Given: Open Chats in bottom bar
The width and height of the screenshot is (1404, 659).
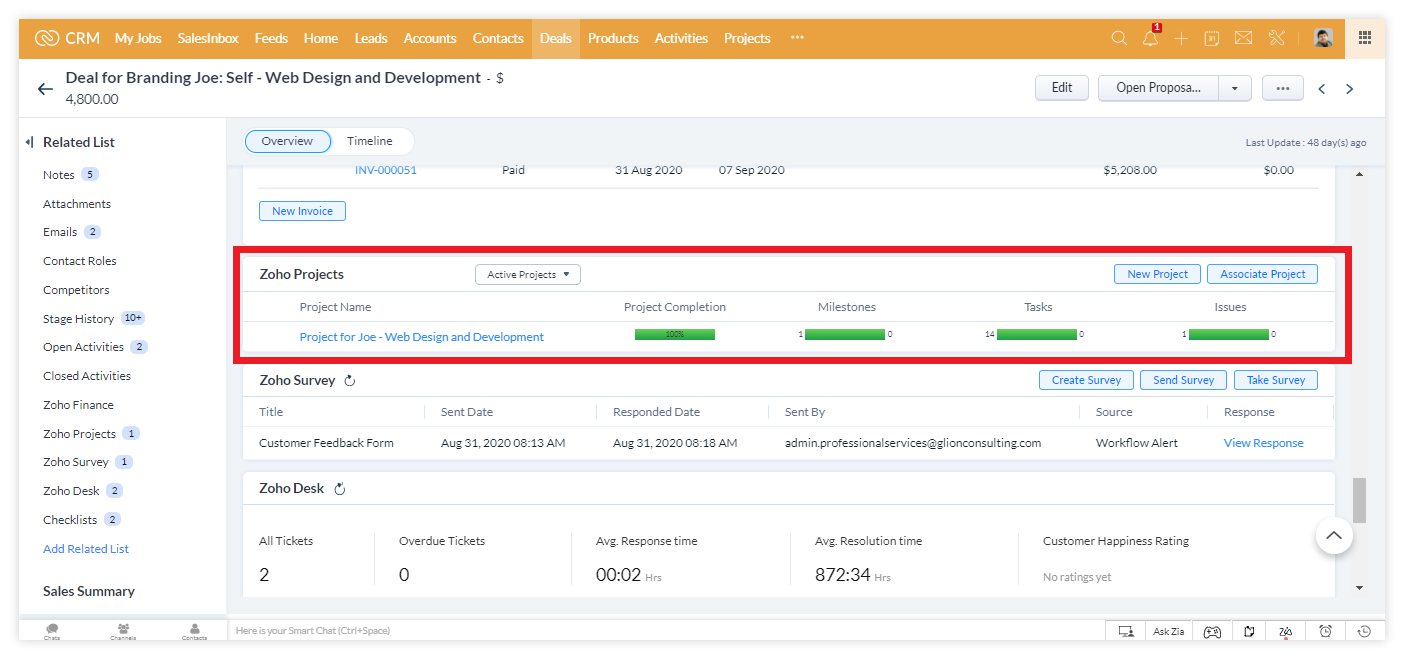Looking at the screenshot, I should coord(52,631).
